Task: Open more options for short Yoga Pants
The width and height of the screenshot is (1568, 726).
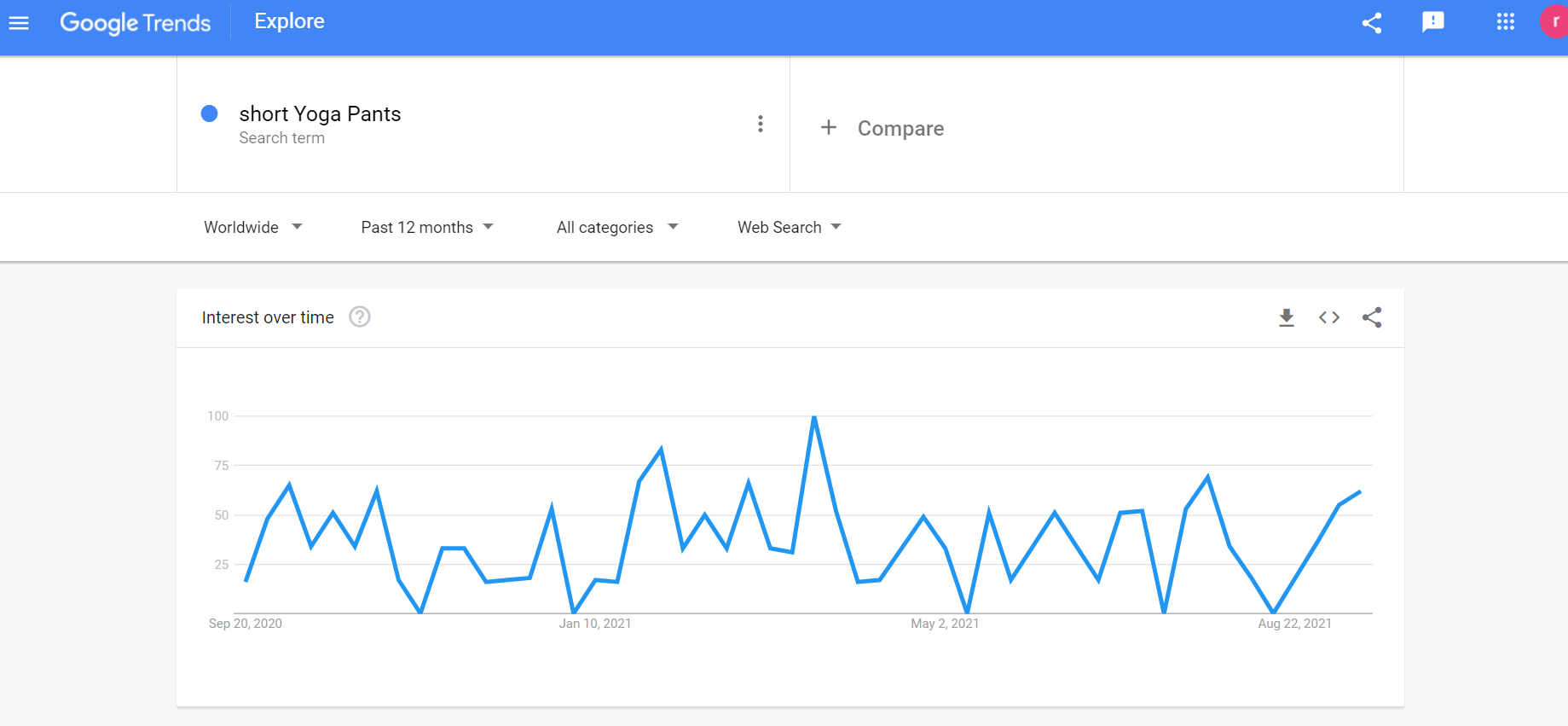Action: click(760, 125)
